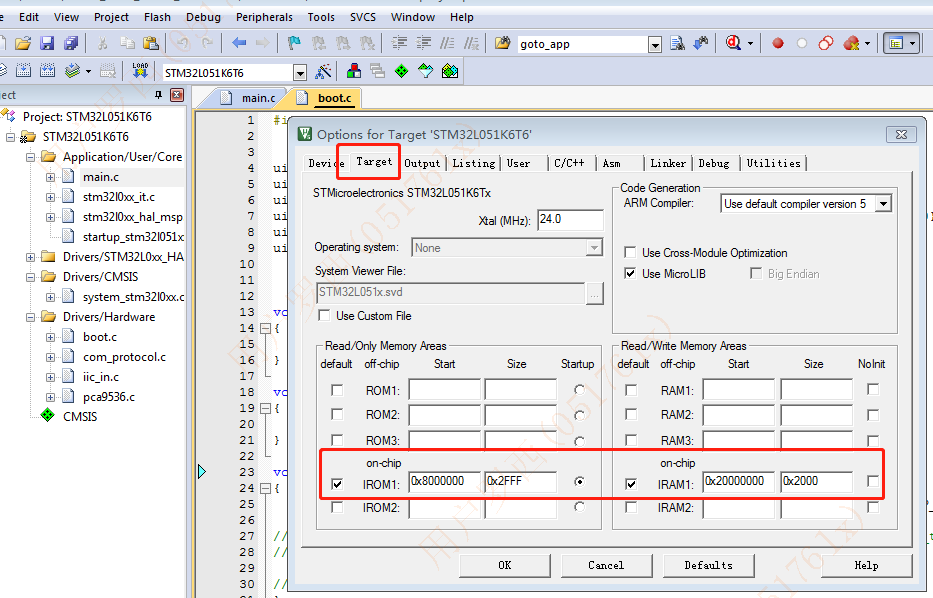Switch to the C/C++ tab
This screenshot has width=933, height=598.
(569, 163)
